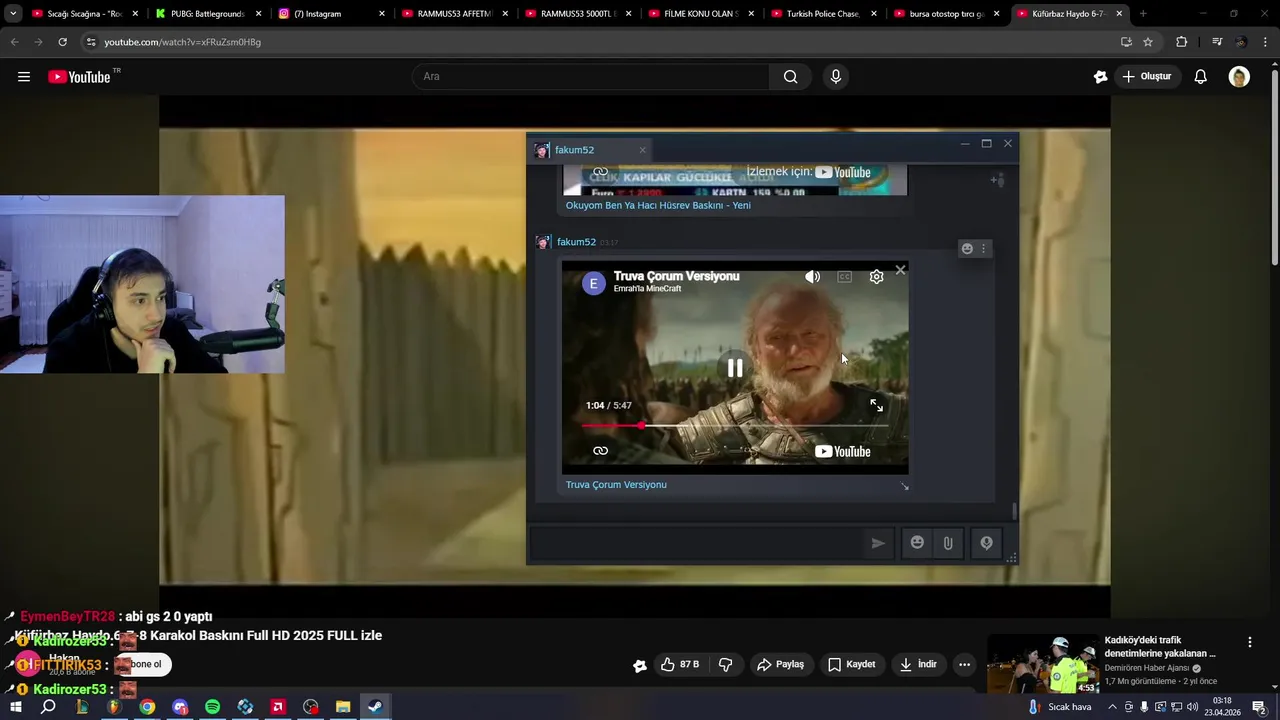The height and width of the screenshot is (720, 1280).
Task: Toggle captions on the embedded video
Action: (845, 277)
